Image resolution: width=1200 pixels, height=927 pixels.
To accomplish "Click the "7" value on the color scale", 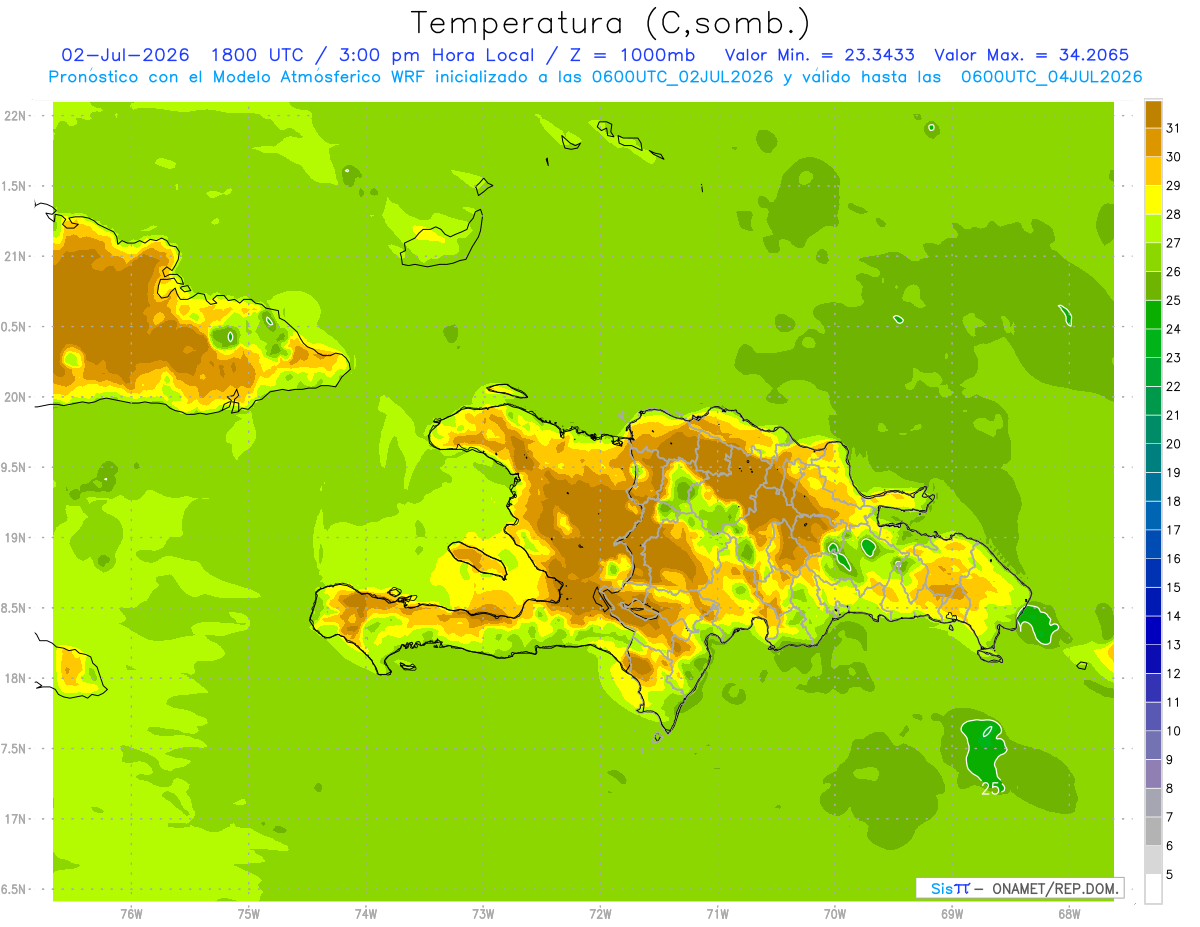I will pos(1170,817).
